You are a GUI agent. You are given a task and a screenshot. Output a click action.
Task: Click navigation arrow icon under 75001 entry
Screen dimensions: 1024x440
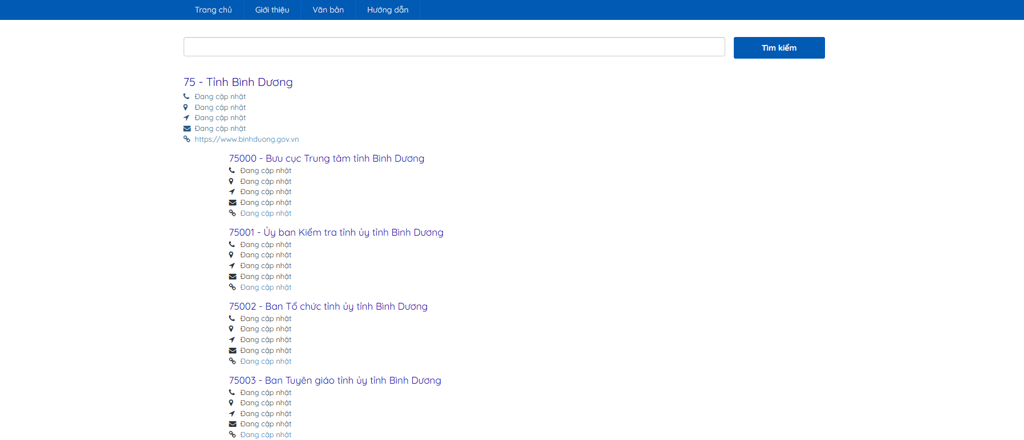tap(232, 266)
